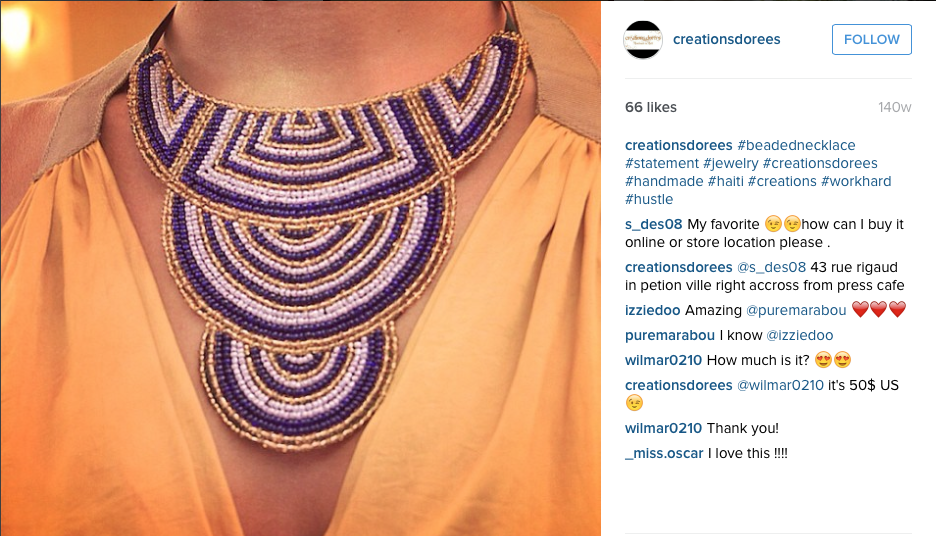The height and width of the screenshot is (536, 936).
Task: Open the @wilmar0210 mention in price reply
Action: [x=780, y=386]
